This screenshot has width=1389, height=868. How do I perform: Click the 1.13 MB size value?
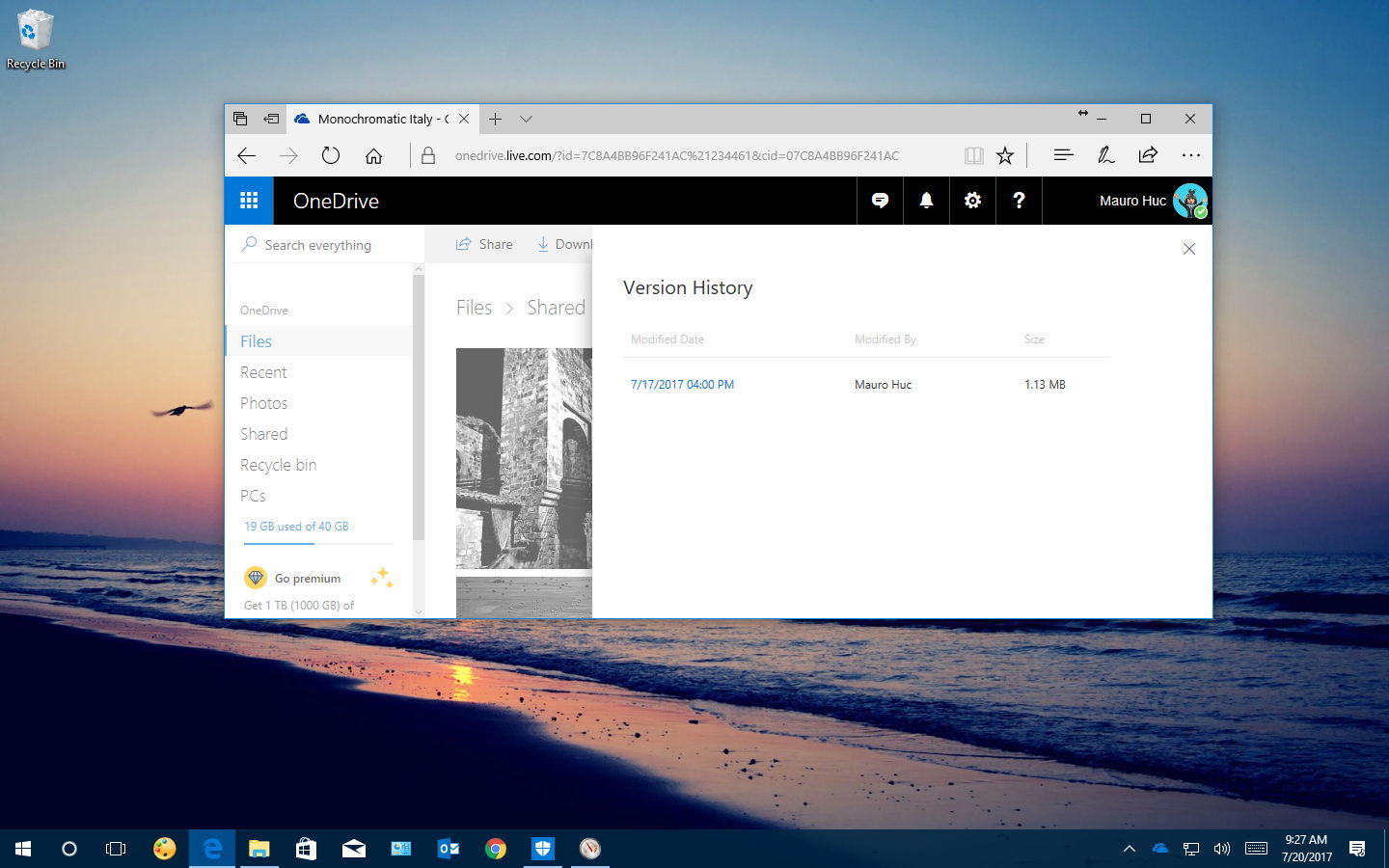[x=1045, y=384]
